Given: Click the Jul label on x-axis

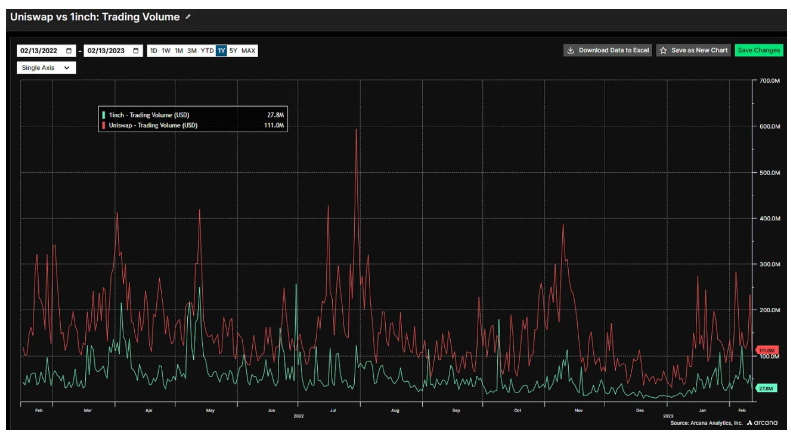Looking at the screenshot, I should tap(333, 410).
